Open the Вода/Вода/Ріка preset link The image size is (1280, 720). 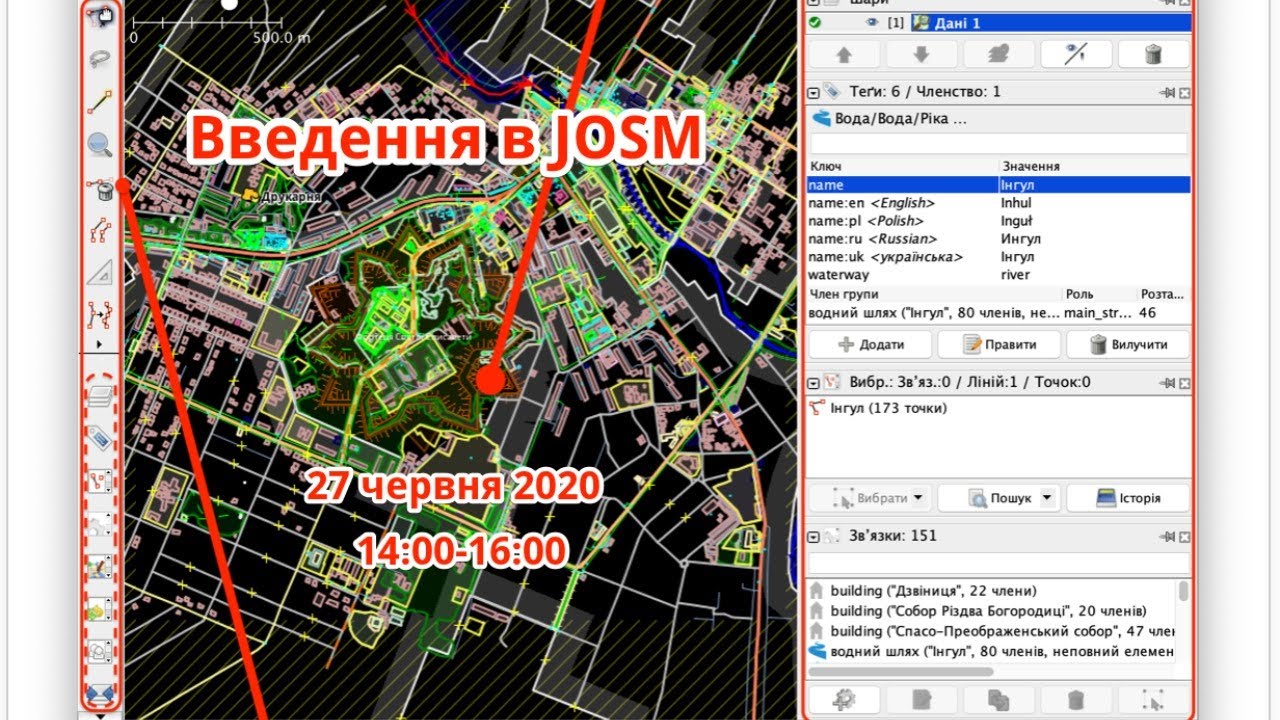892,119
